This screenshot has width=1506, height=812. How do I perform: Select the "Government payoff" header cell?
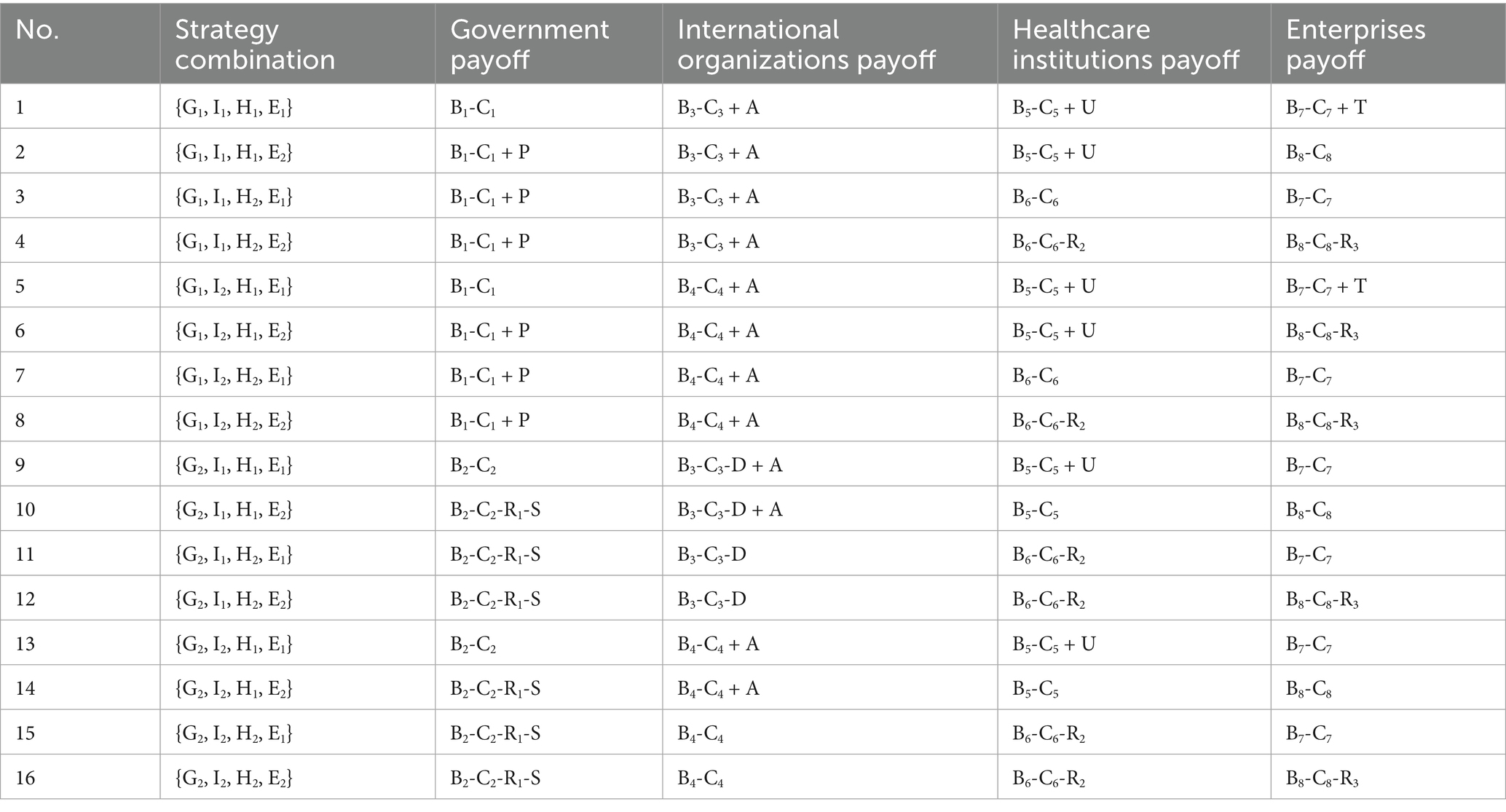click(529, 44)
